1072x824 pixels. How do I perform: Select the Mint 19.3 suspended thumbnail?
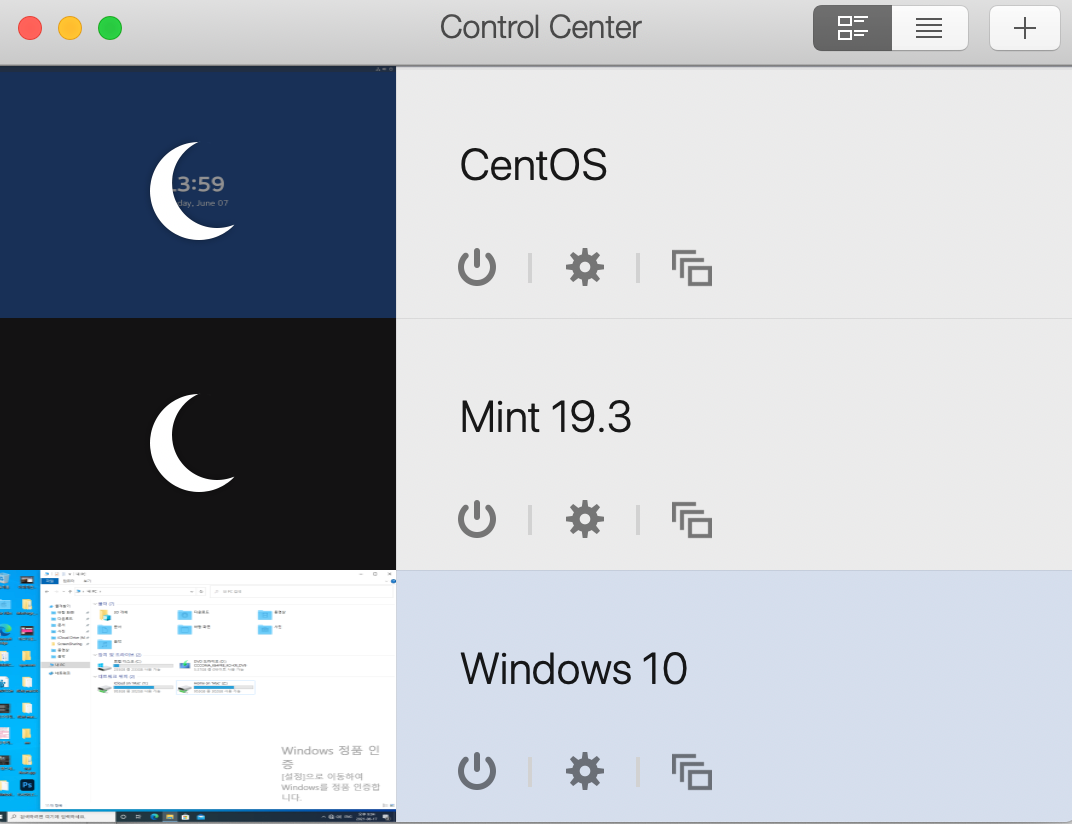198,444
